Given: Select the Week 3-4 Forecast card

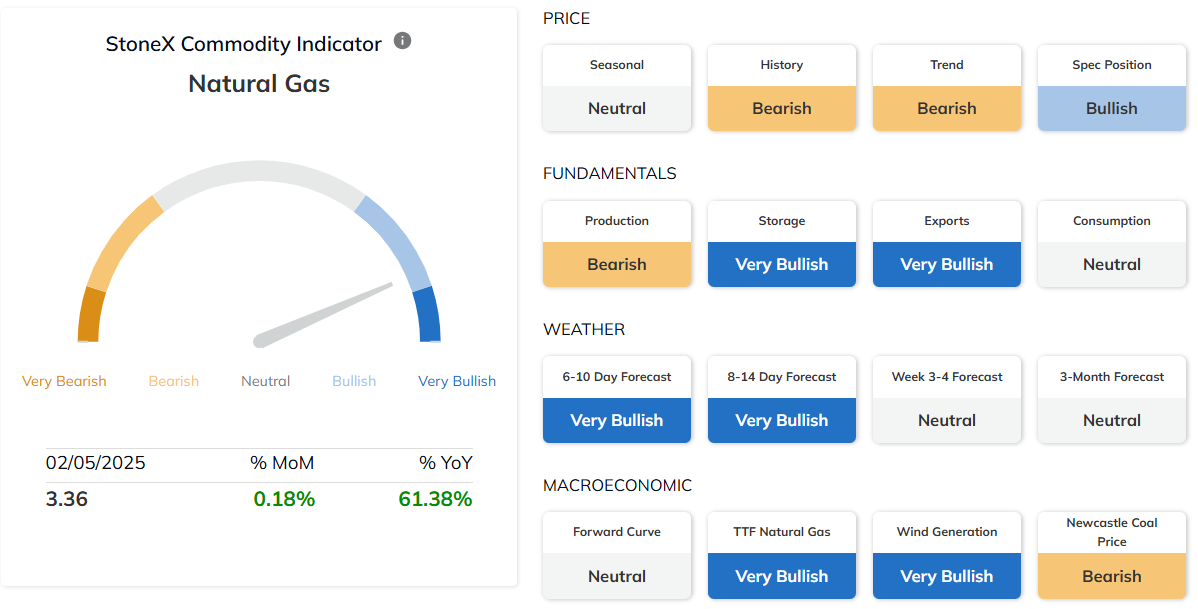Looking at the screenshot, I should (947, 400).
